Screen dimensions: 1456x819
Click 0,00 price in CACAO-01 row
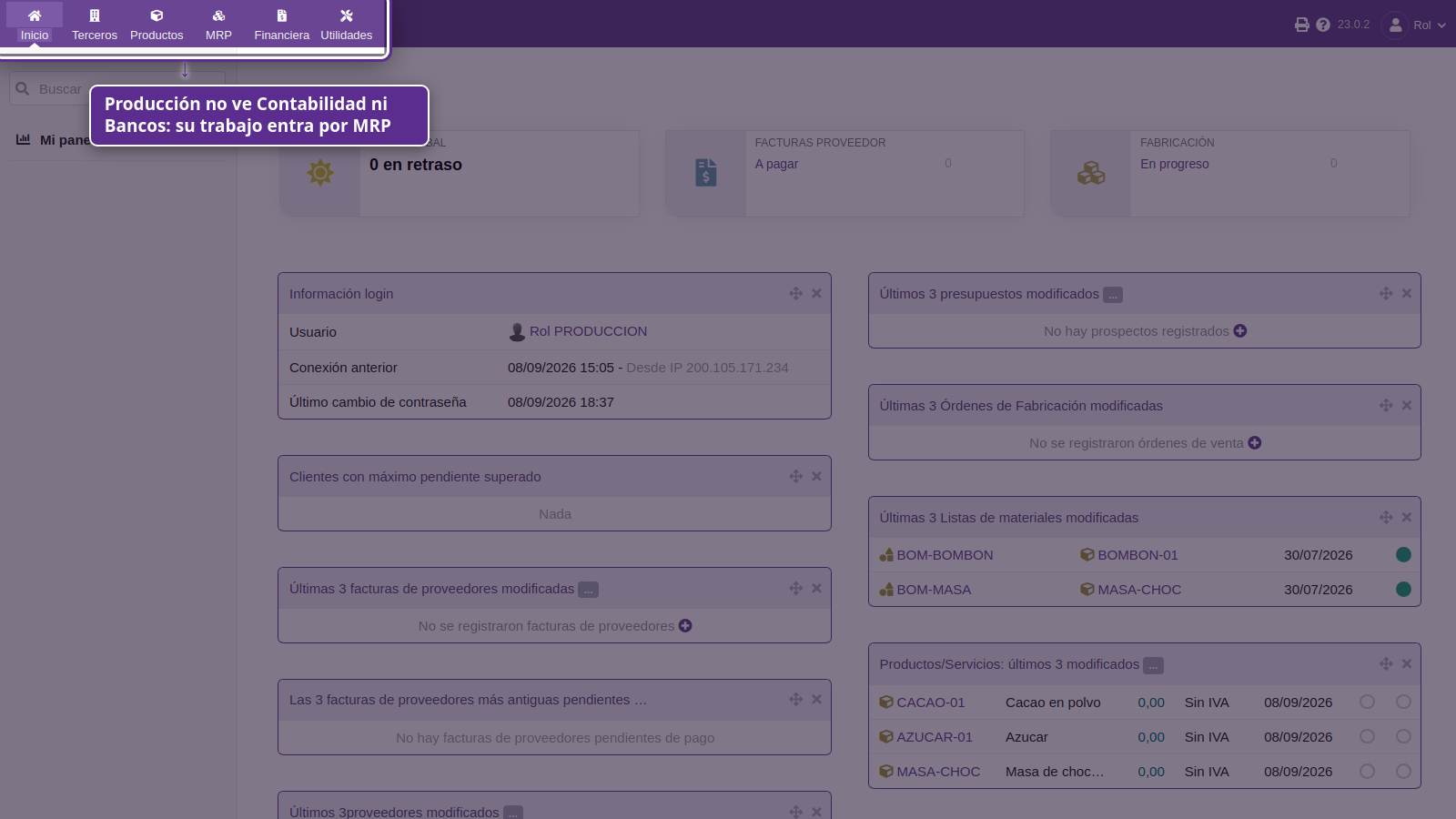coord(1151,703)
